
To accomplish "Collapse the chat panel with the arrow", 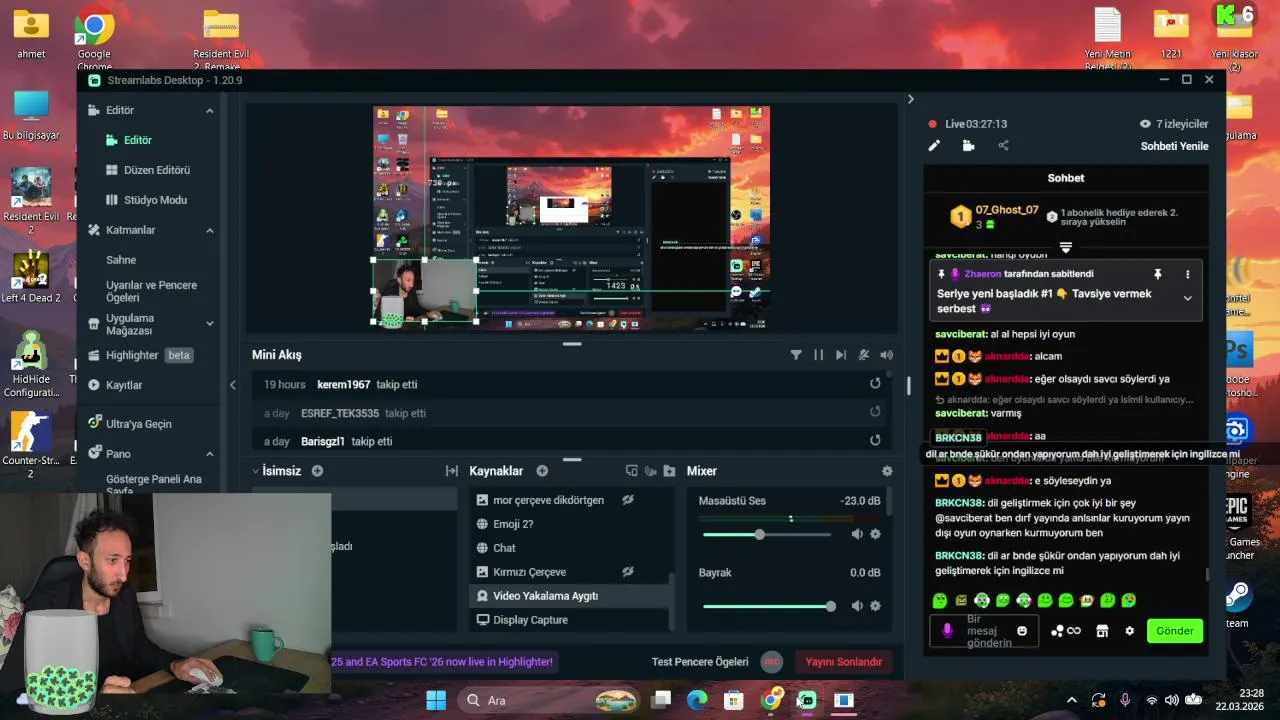I will [x=910, y=99].
